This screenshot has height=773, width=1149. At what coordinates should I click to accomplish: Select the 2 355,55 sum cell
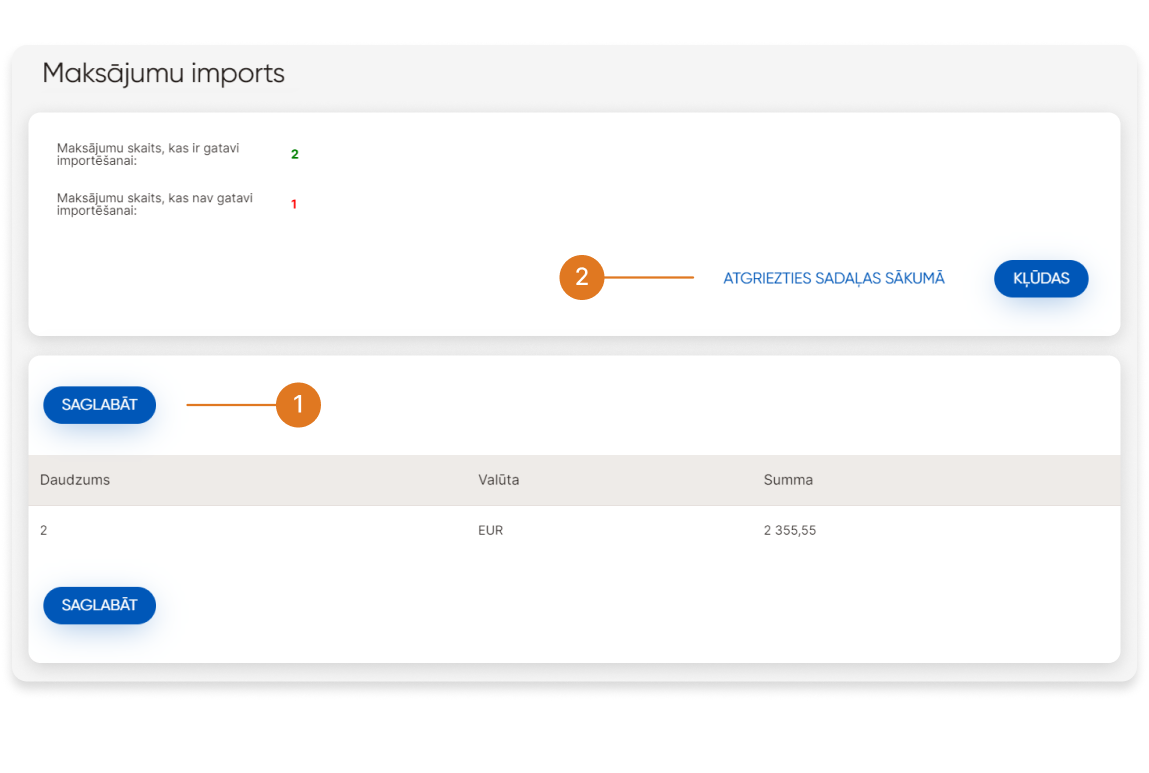tap(789, 531)
